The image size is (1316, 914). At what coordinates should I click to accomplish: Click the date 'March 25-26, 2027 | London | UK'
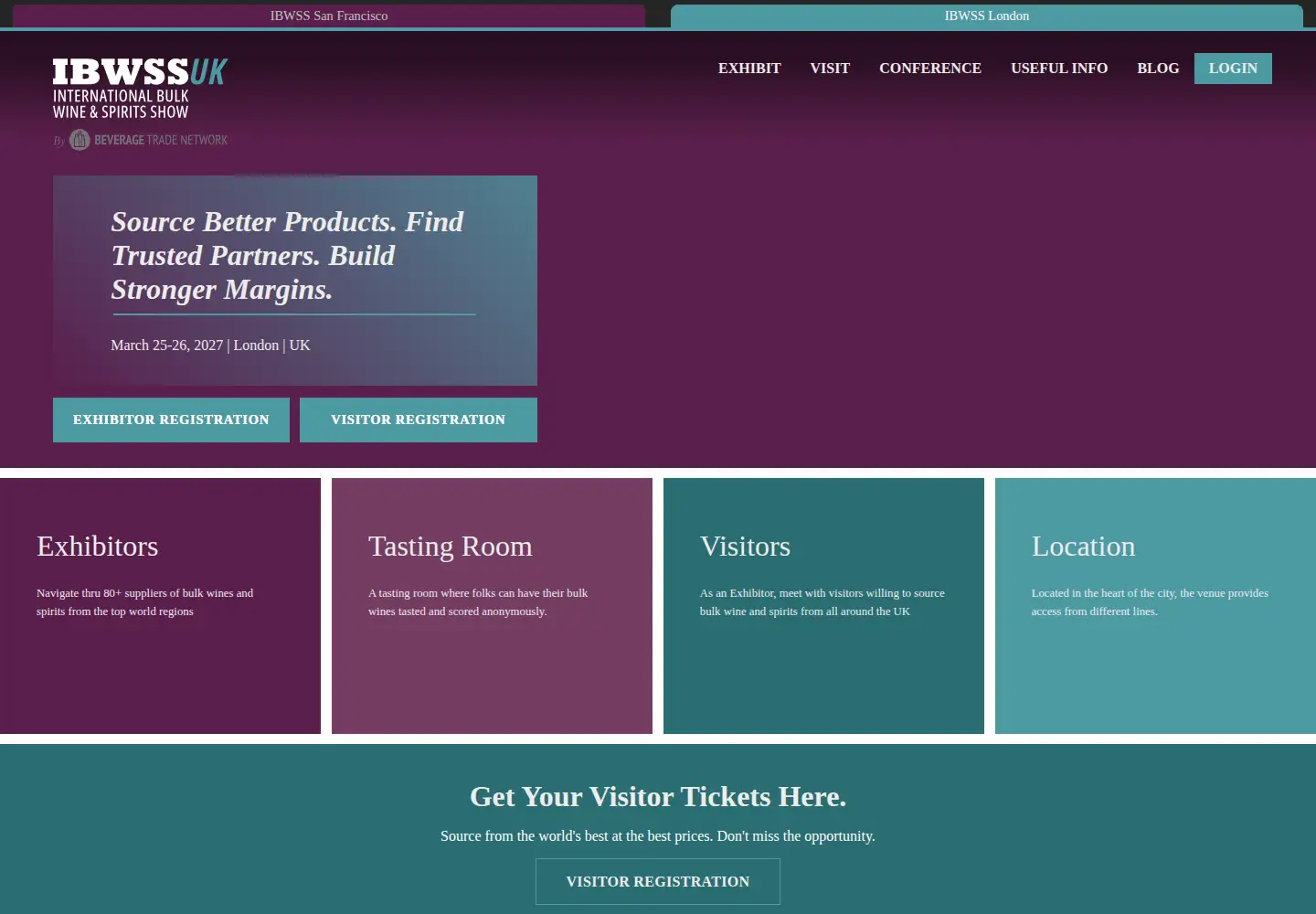click(x=210, y=345)
